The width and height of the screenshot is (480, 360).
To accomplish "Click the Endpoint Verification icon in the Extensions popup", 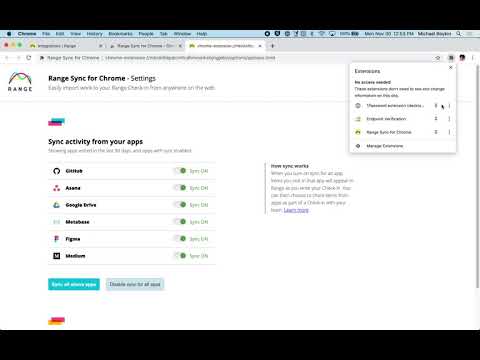I will tap(358, 119).
